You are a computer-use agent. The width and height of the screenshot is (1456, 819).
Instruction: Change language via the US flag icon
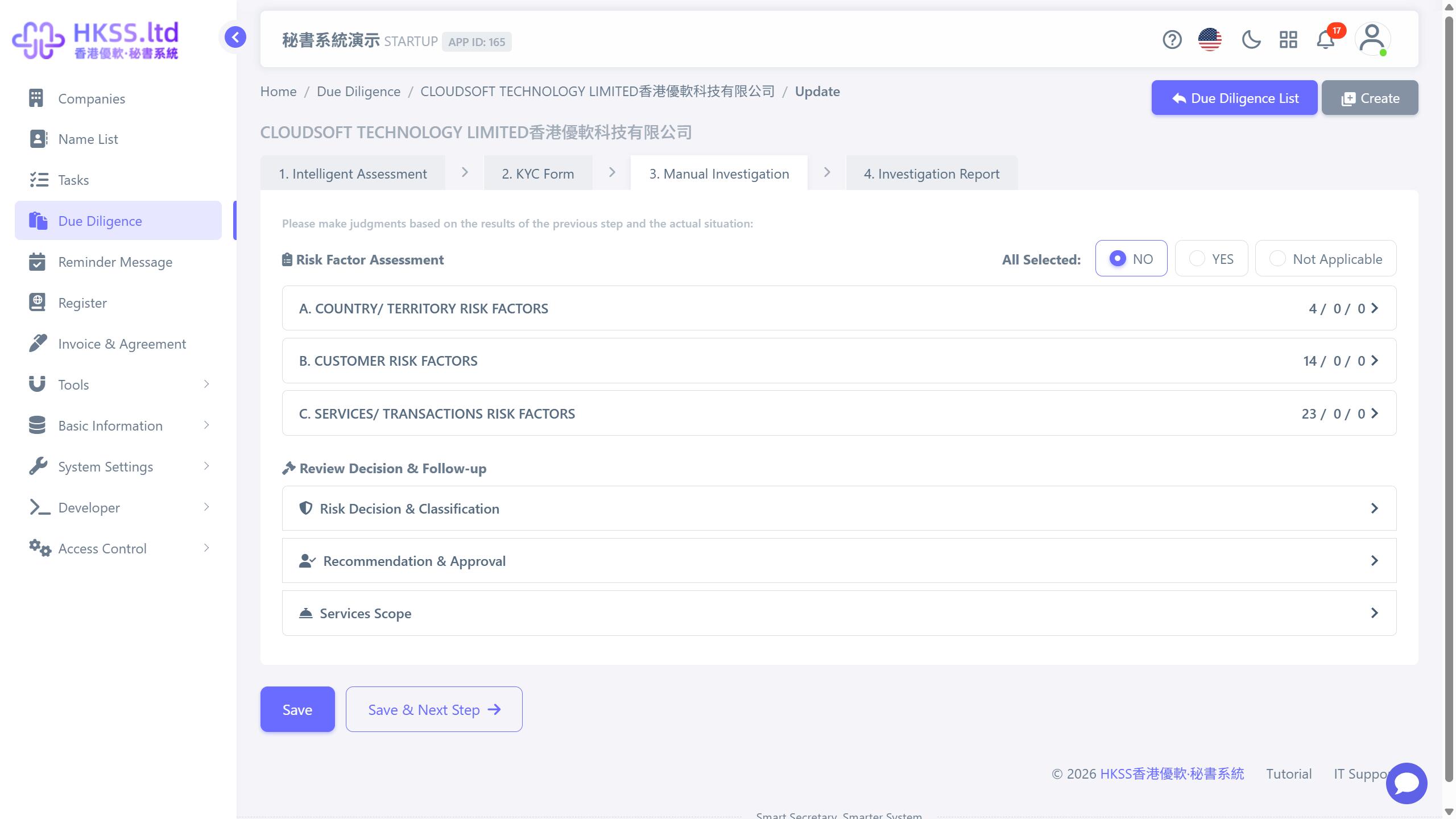[1210, 40]
